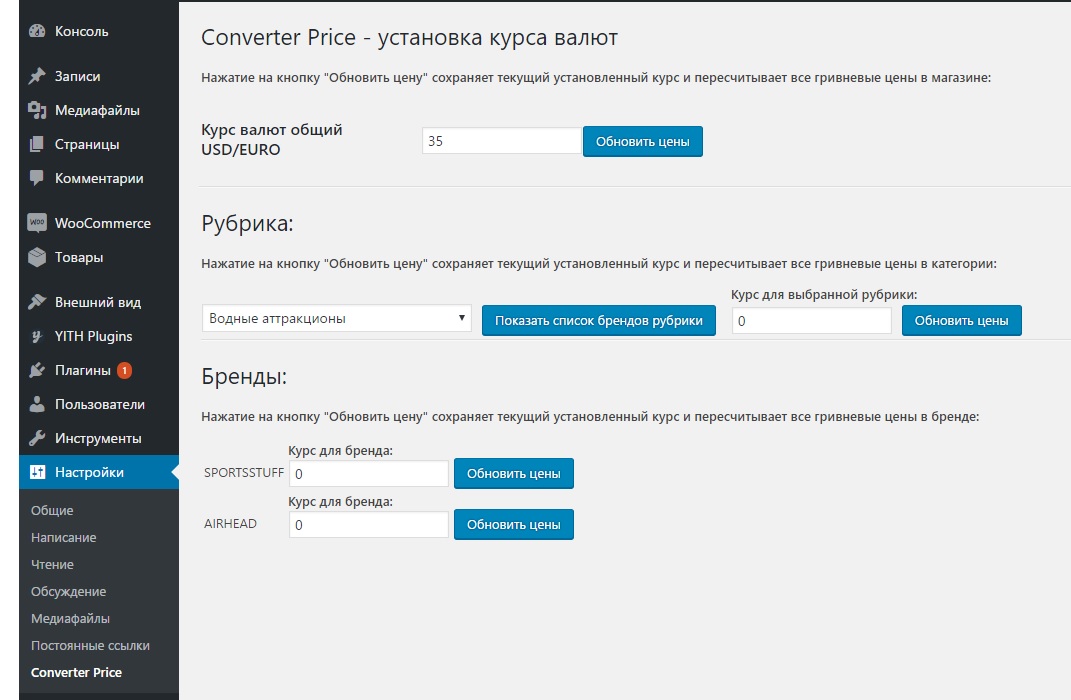This screenshot has width=1071, height=700.
Task: Click the YITH Plugins icon
Action: [x=37, y=337]
